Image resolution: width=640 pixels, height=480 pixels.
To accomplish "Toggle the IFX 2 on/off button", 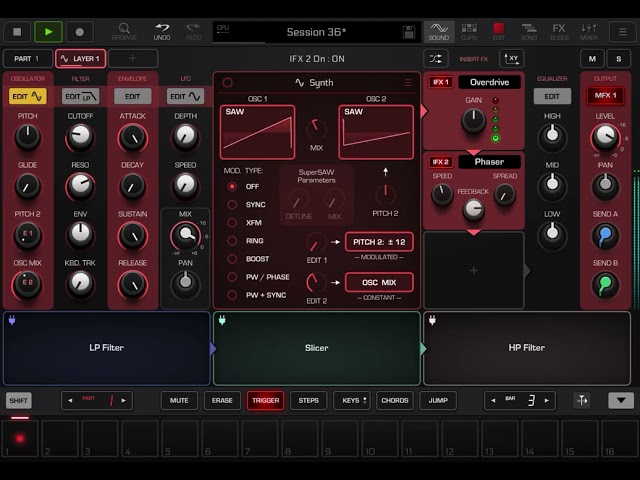I will [441, 162].
